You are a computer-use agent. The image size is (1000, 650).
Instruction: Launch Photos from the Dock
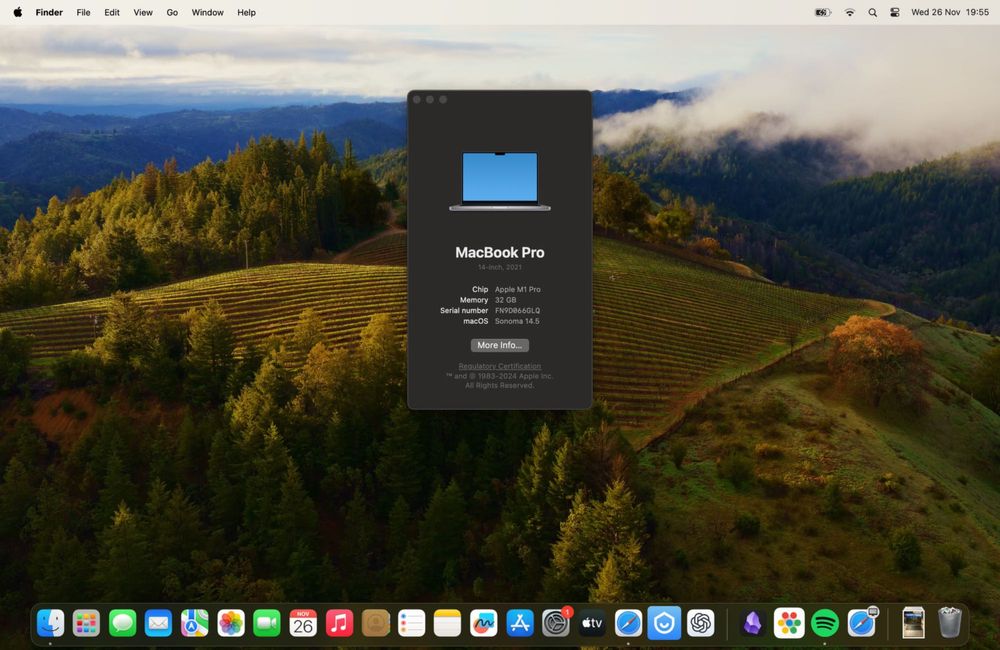(231, 623)
